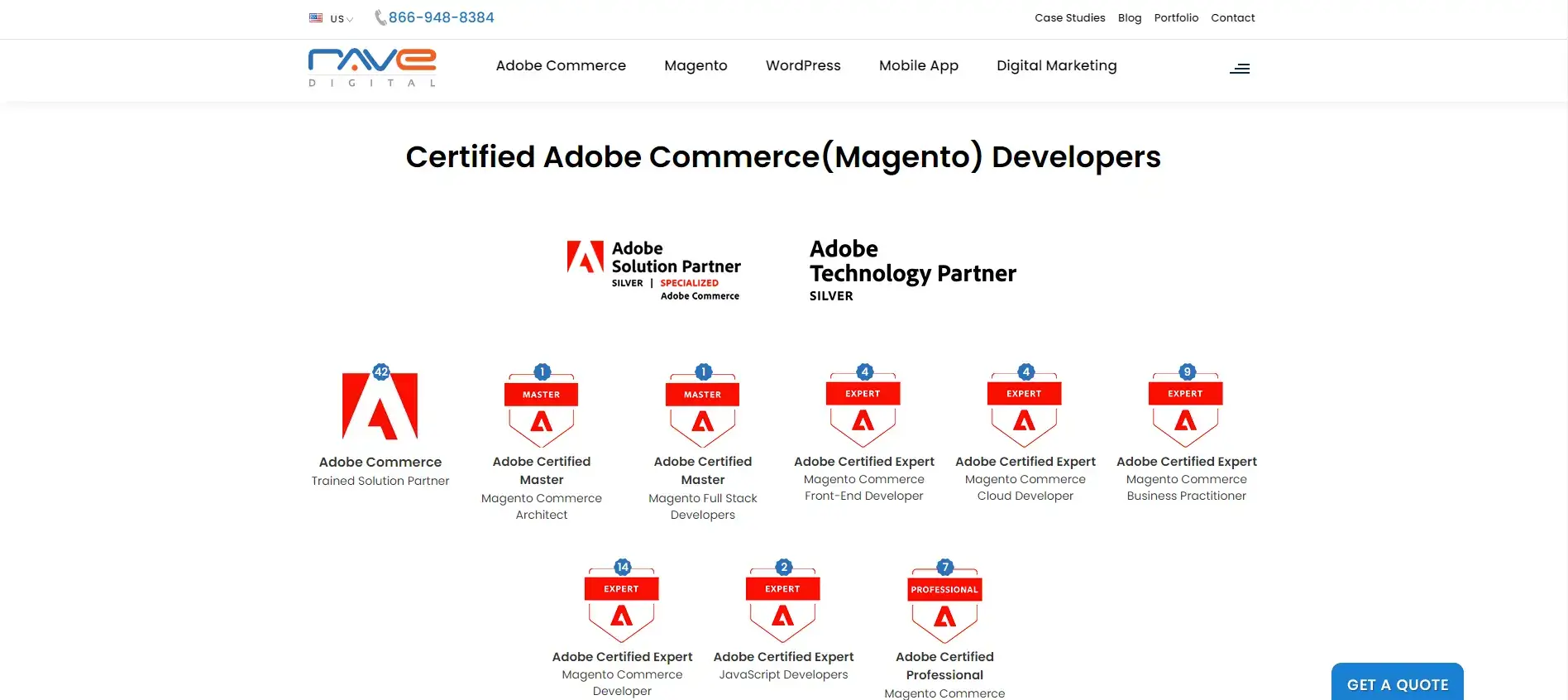Open the hamburger menu icon
This screenshot has width=1568, height=700.
(1240, 69)
